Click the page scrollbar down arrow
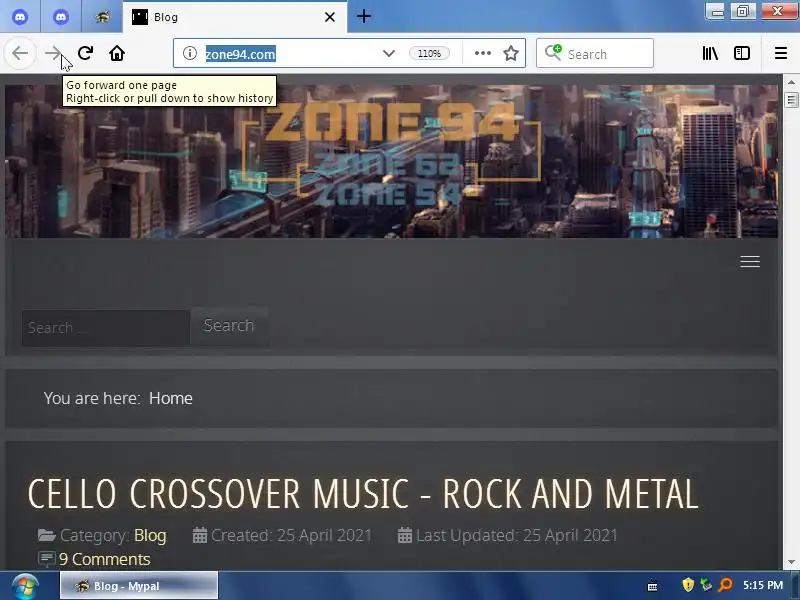This screenshot has height=600, width=800. point(791,562)
